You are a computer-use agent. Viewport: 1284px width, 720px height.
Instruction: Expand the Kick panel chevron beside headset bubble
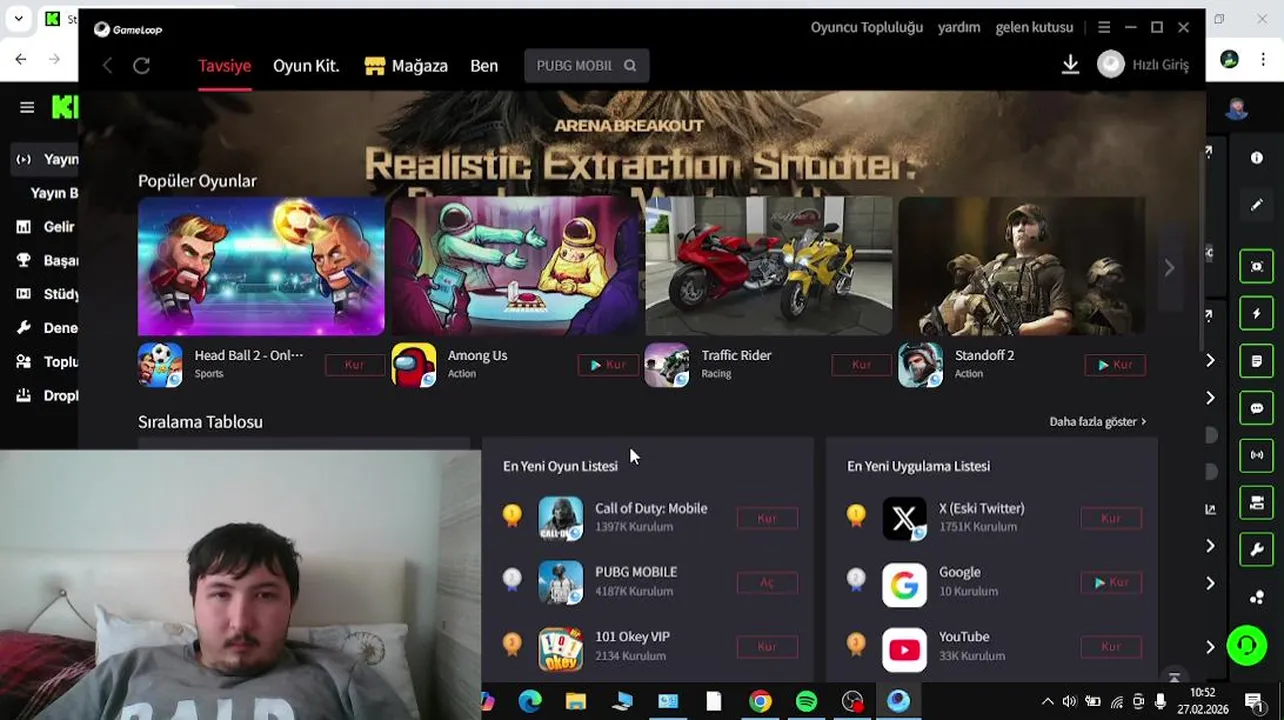pos(1210,647)
